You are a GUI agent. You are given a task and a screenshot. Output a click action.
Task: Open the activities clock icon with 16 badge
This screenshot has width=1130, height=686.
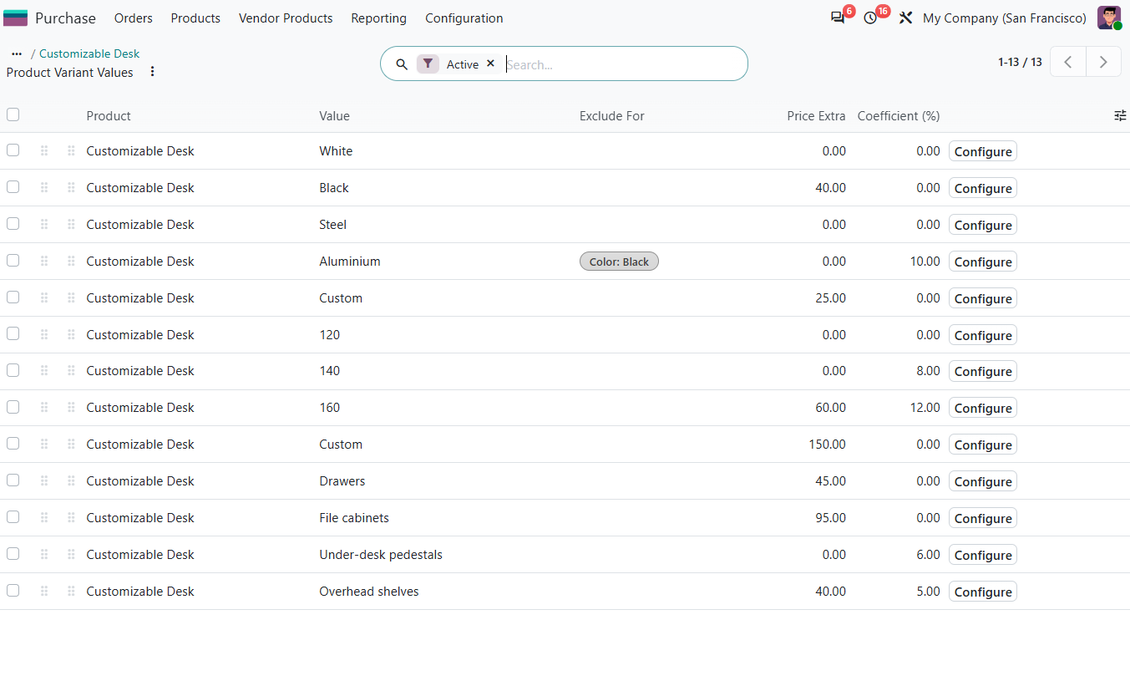pos(871,18)
